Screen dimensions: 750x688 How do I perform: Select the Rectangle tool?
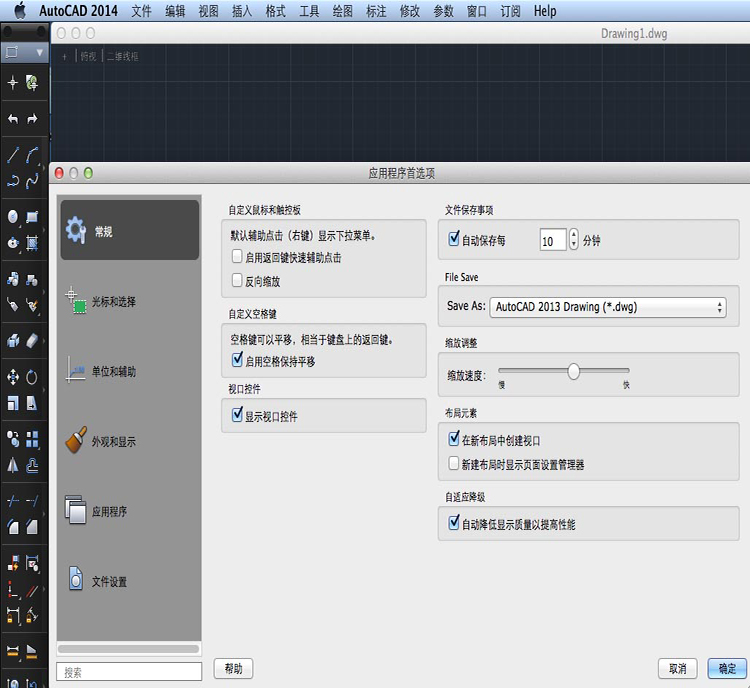[32, 217]
